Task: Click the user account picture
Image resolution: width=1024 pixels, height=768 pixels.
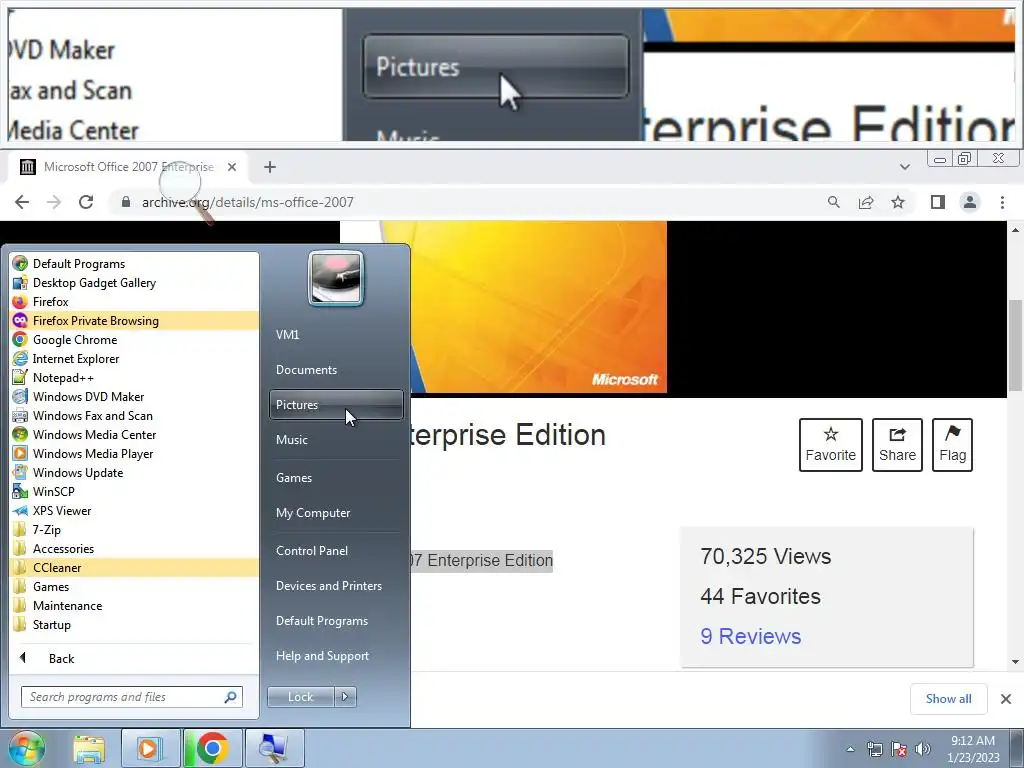Action: 336,279
